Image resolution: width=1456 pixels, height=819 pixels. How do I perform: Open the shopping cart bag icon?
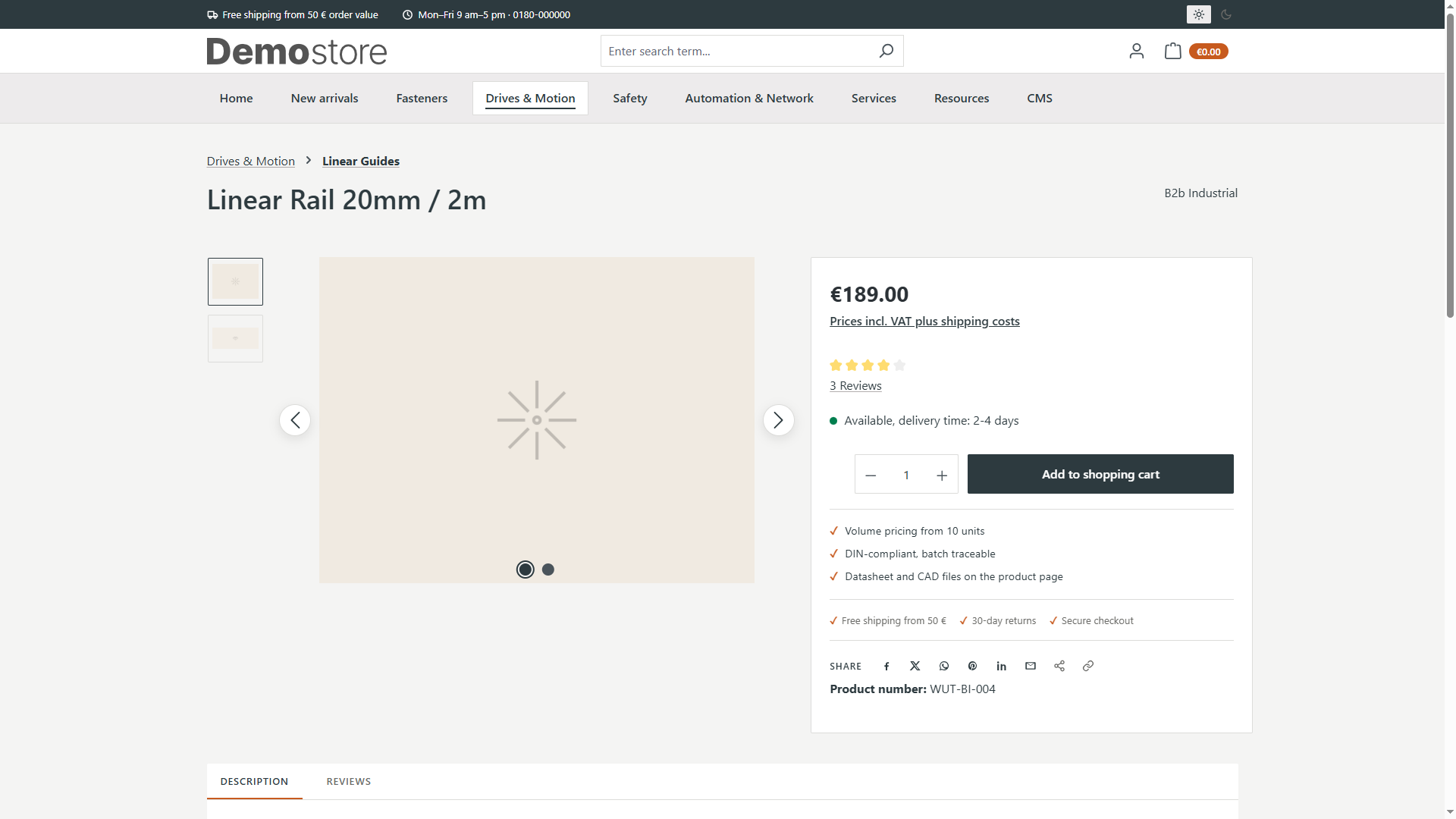pos(1172,51)
